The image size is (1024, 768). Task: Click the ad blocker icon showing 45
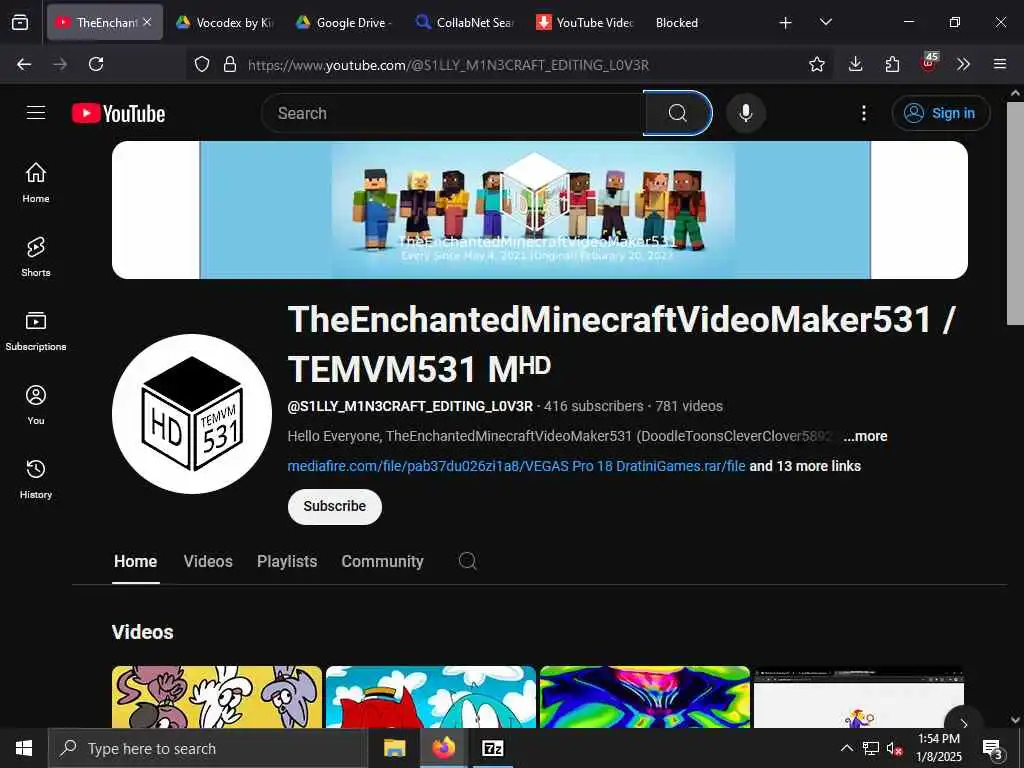929,63
